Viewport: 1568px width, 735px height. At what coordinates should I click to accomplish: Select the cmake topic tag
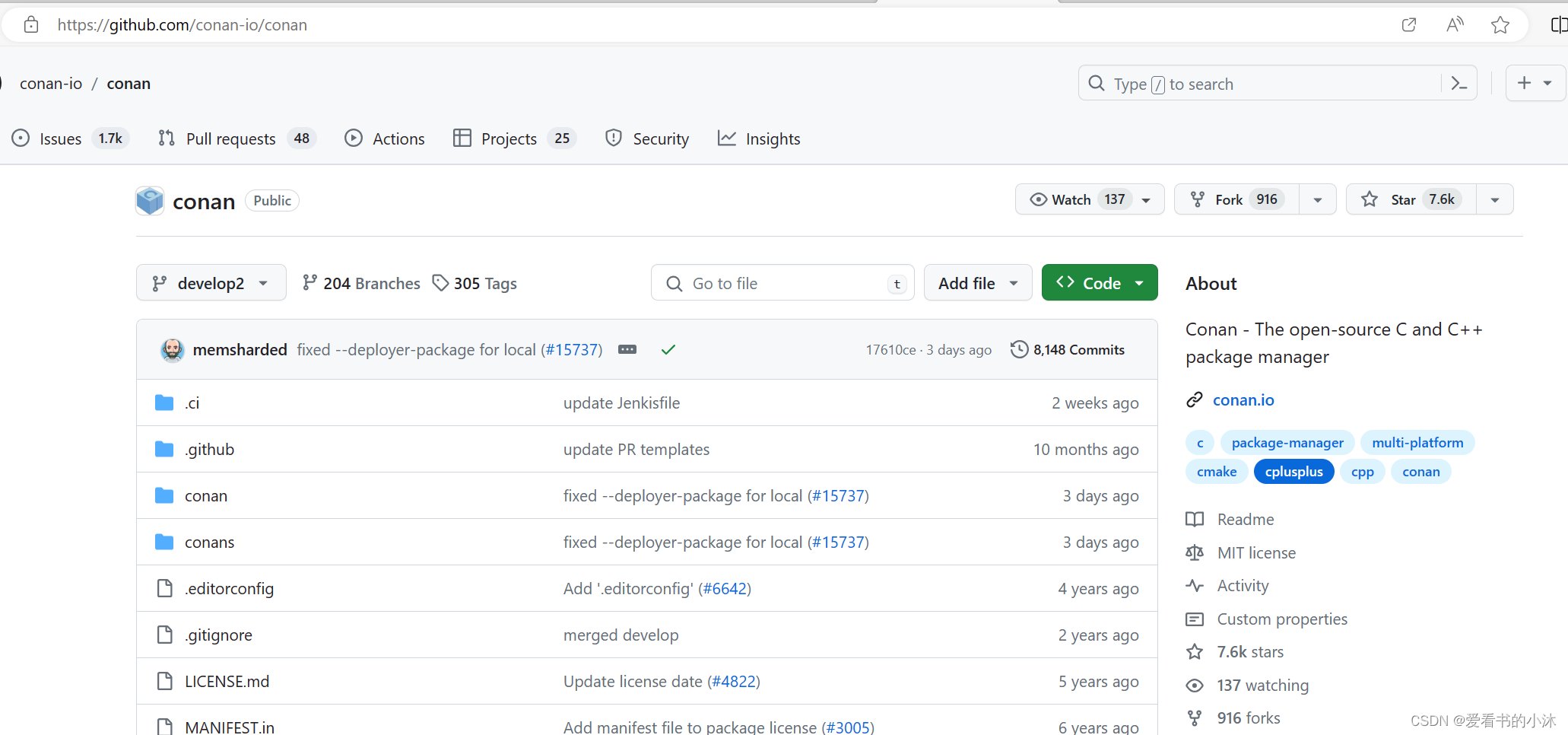click(x=1217, y=471)
